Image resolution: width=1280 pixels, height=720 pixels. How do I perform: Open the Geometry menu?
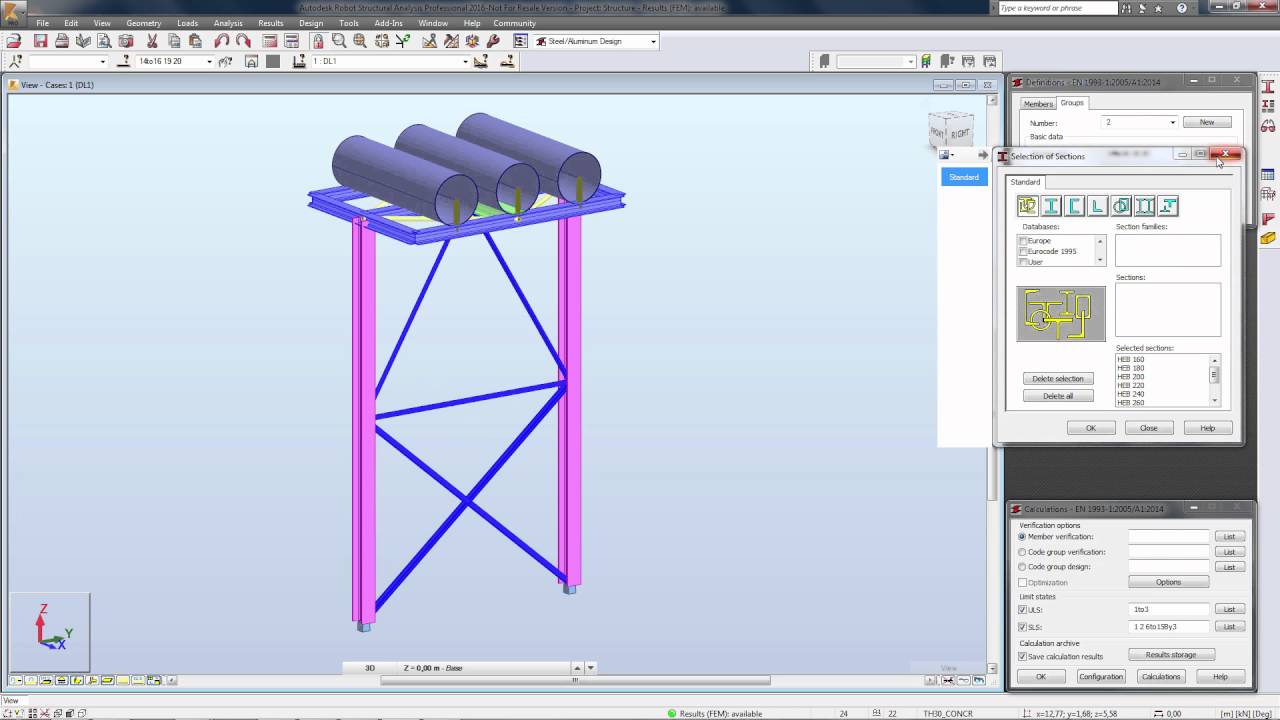point(144,23)
